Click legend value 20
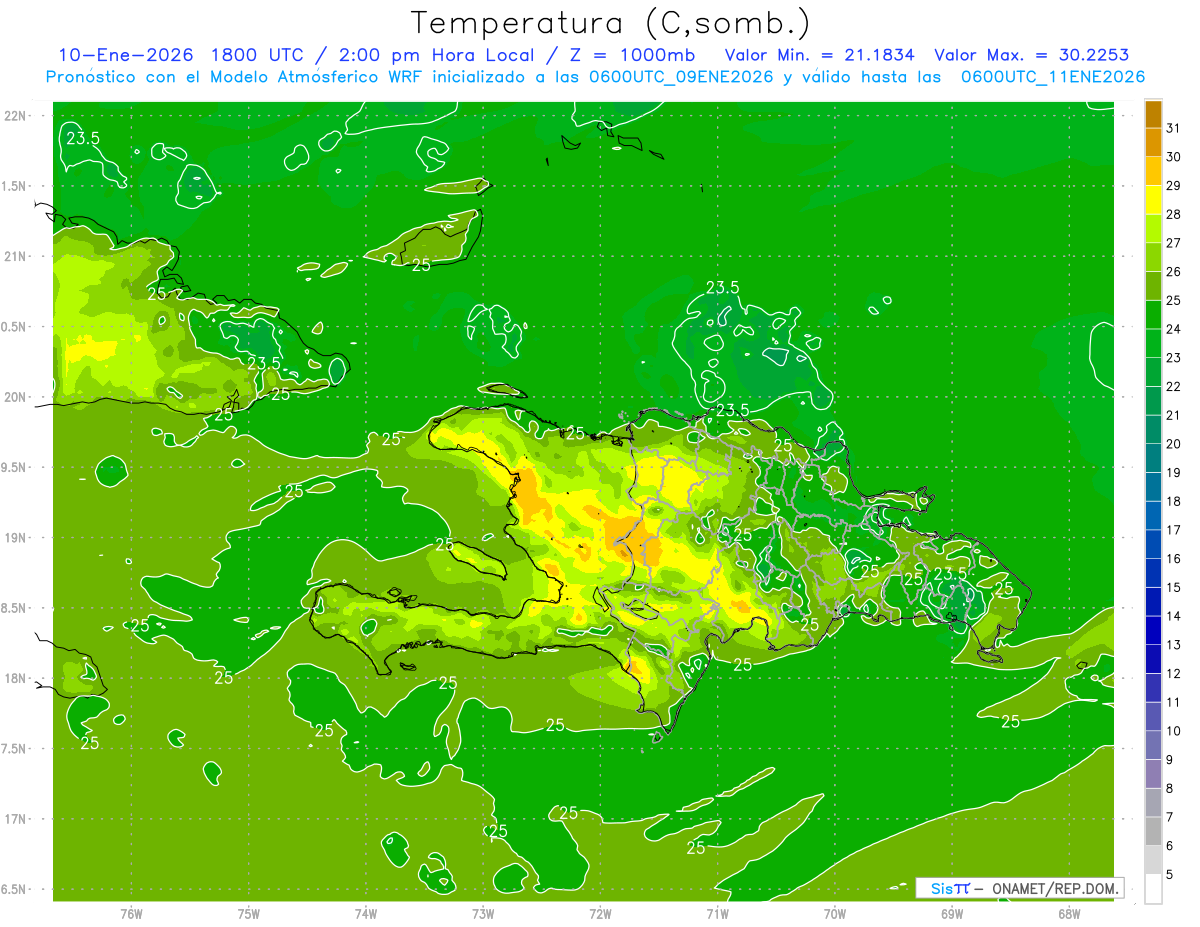Screen dimensions: 1200x927 click(x=1174, y=444)
